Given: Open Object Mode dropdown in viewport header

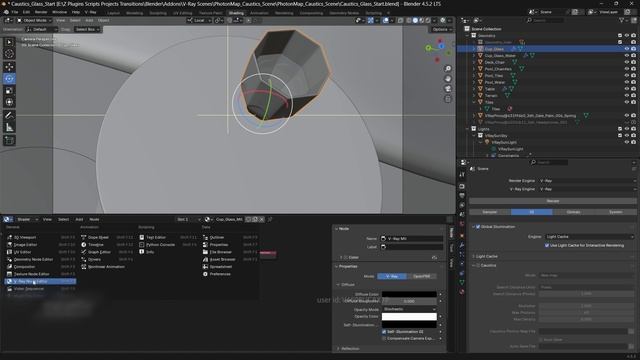Looking at the screenshot, I should [x=34, y=20].
